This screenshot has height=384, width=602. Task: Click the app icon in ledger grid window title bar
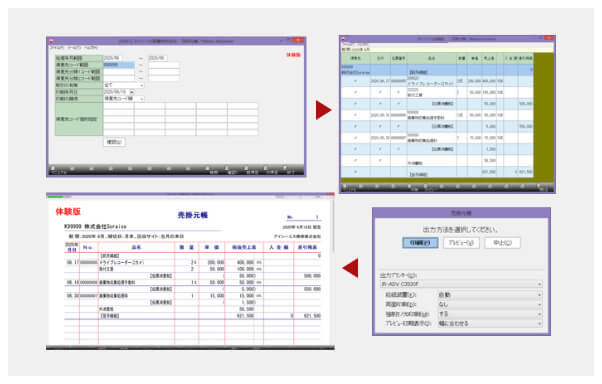pos(344,39)
